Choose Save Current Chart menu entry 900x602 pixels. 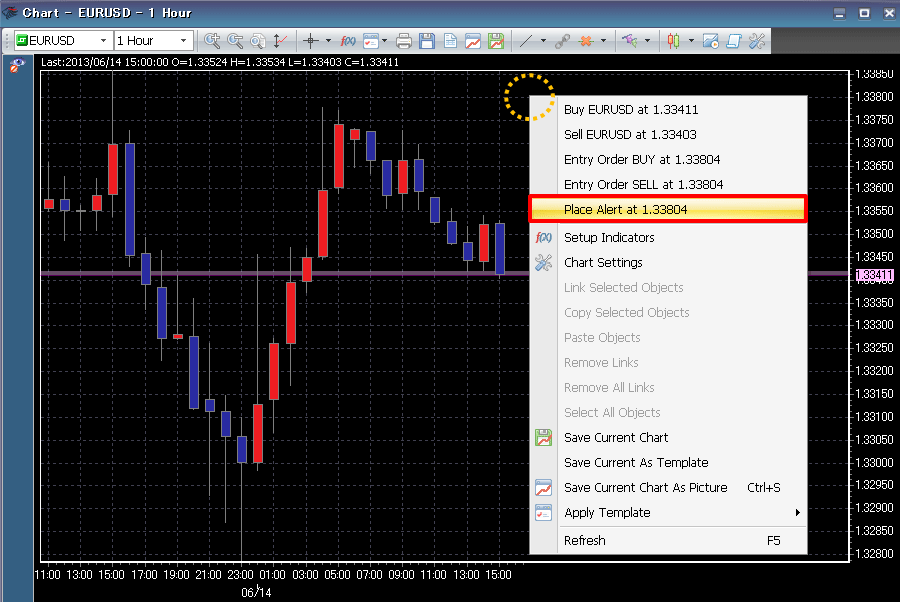[668, 438]
